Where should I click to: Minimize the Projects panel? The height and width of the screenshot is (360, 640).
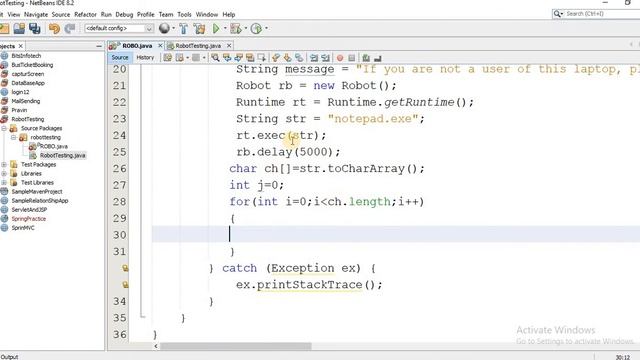(99, 46)
